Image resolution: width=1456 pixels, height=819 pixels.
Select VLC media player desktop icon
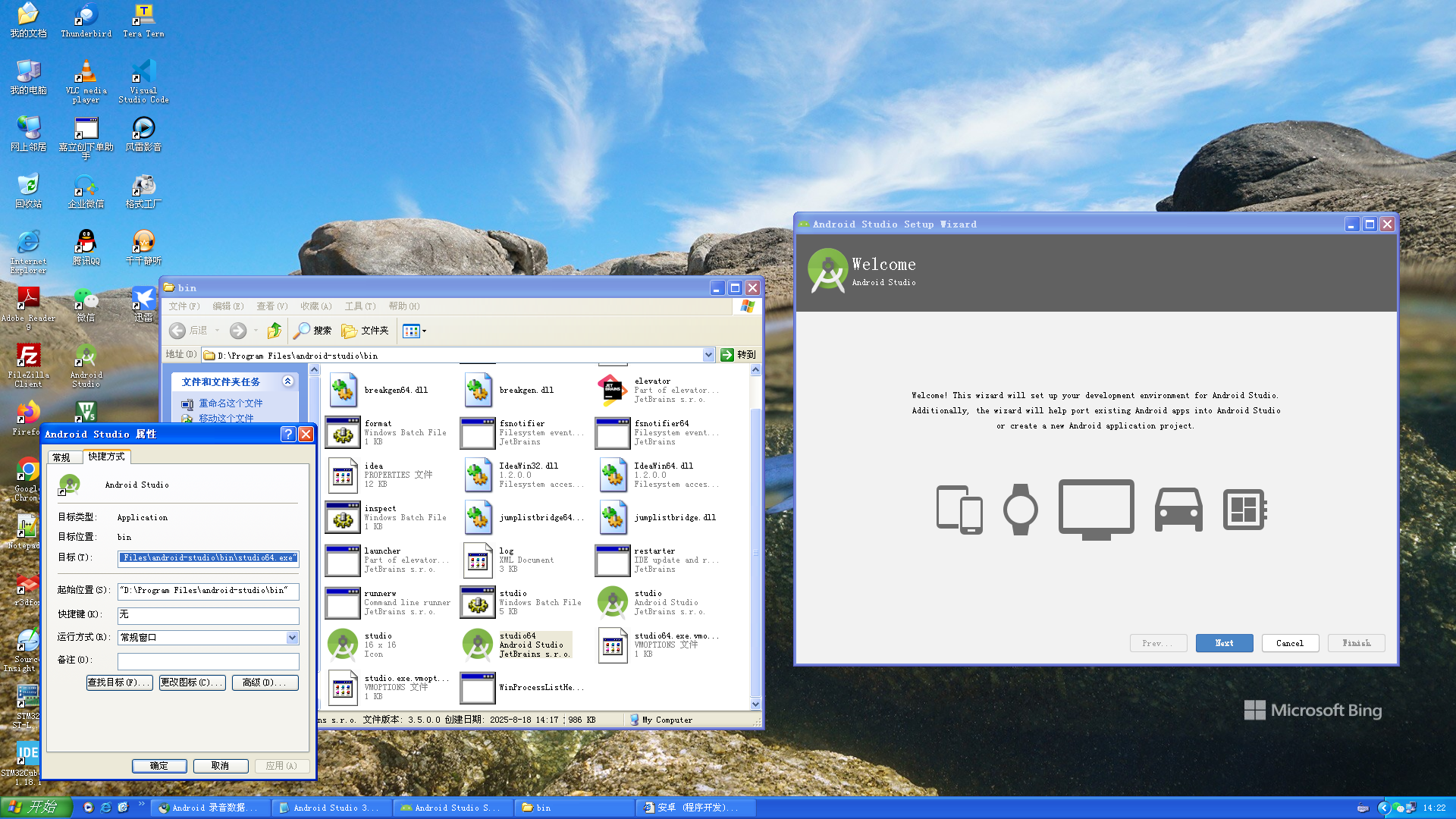point(86,81)
